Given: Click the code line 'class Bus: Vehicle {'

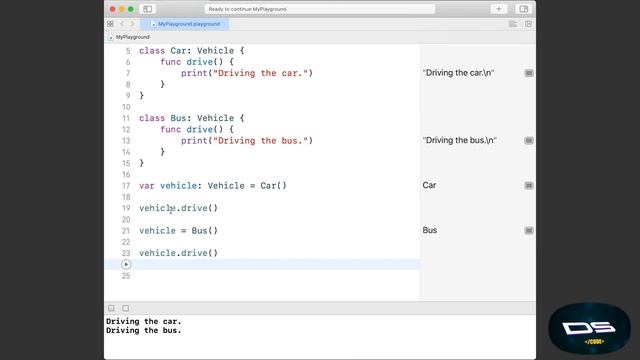Looking at the screenshot, I should coord(191,118).
